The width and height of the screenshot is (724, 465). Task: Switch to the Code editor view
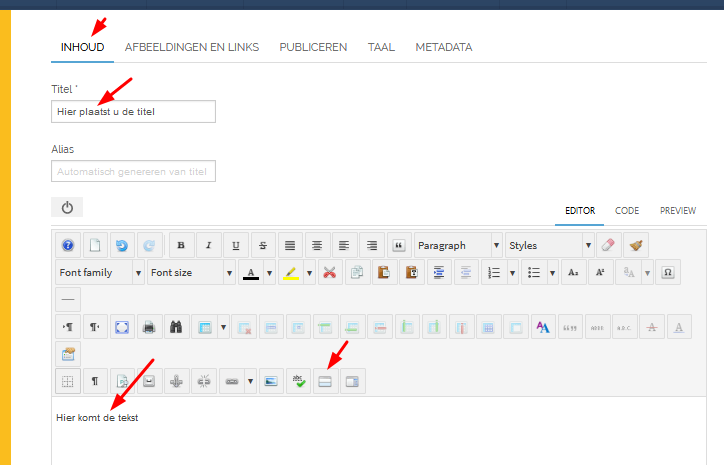coord(627,211)
